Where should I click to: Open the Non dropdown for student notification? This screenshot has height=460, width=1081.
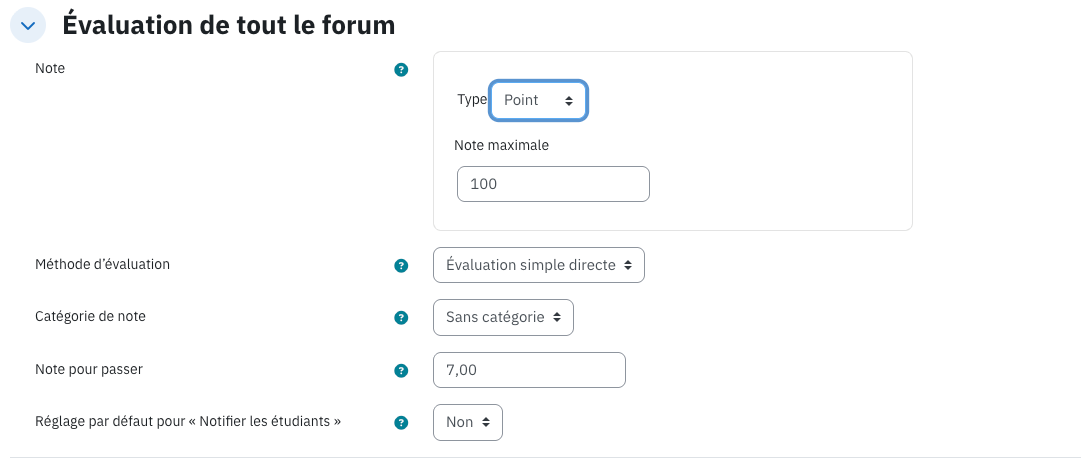click(467, 422)
